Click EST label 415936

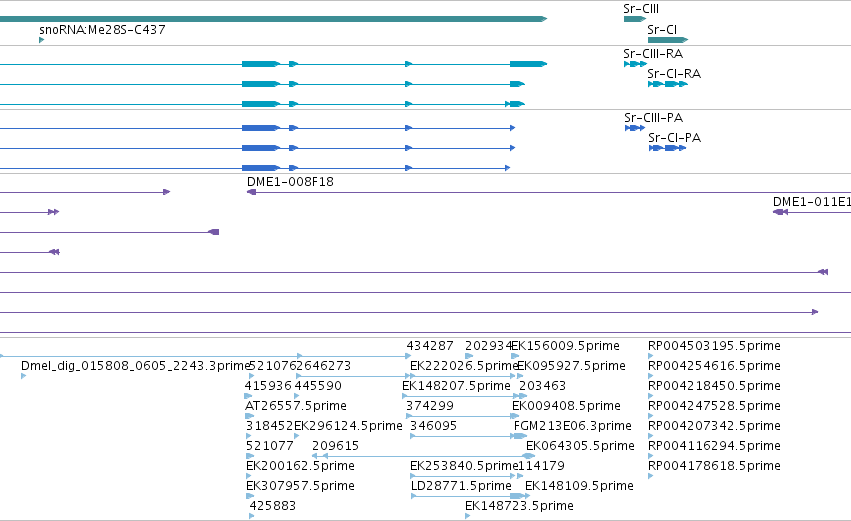268,386
